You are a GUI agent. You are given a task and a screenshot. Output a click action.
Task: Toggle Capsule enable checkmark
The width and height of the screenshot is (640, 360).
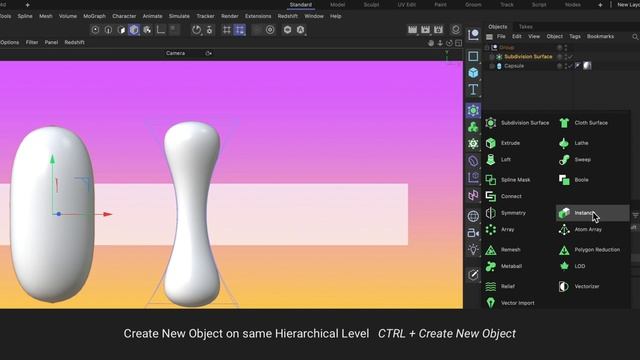click(x=571, y=66)
